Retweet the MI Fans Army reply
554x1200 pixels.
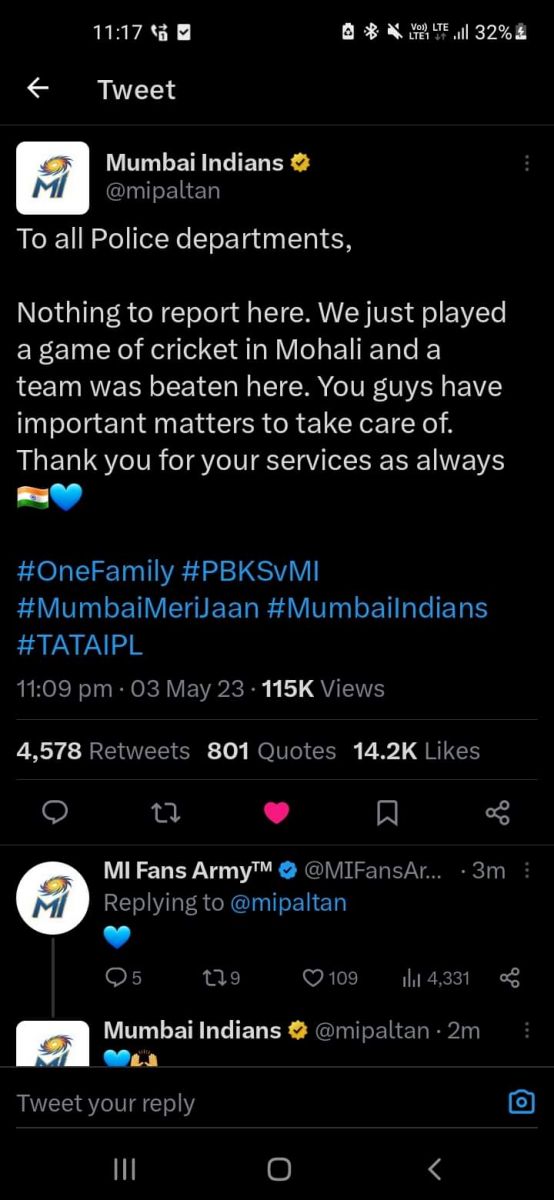click(x=220, y=977)
